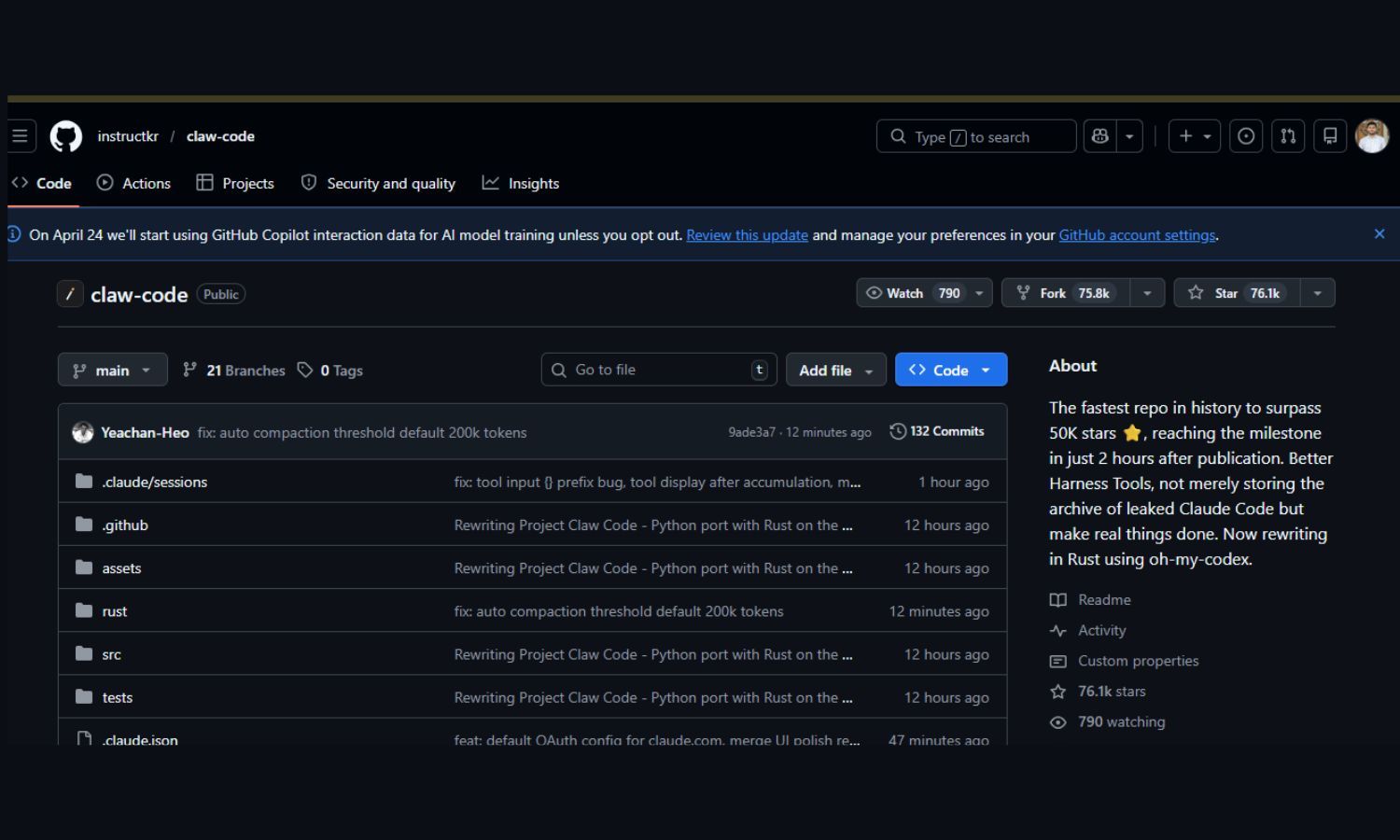Open commit hash 9ade3a7

tap(751, 432)
